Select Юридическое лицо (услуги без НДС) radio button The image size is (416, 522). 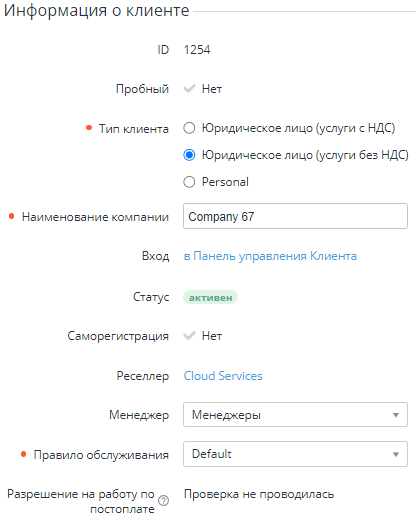[x=189, y=155]
